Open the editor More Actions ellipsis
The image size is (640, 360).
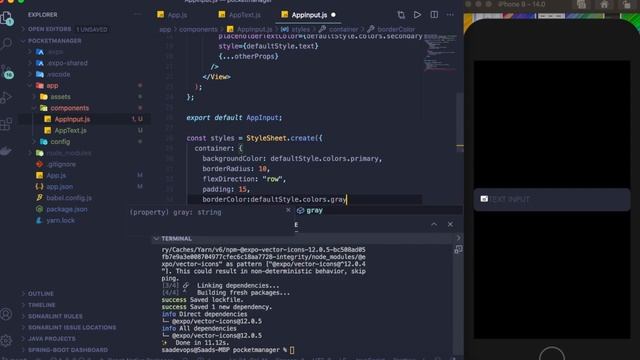click(450, 15)
